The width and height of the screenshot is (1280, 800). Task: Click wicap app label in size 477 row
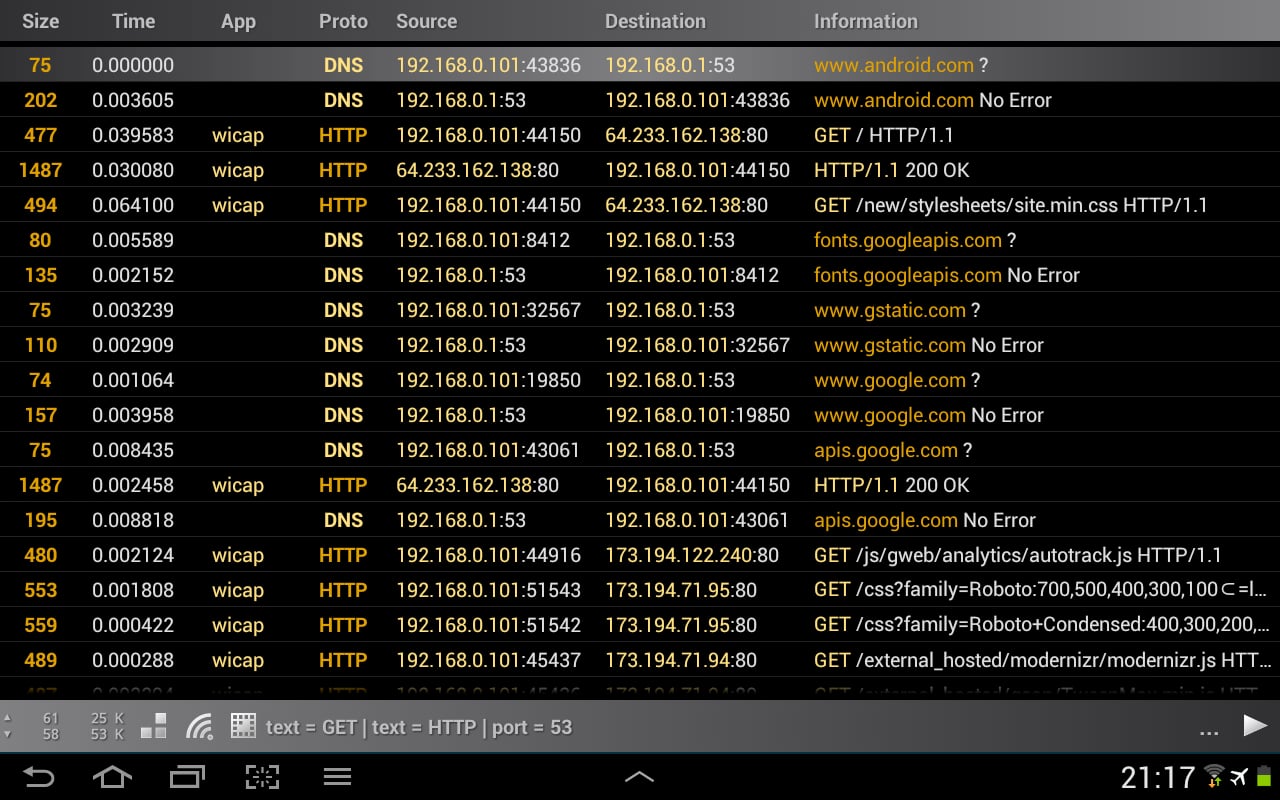coord(238,135)
